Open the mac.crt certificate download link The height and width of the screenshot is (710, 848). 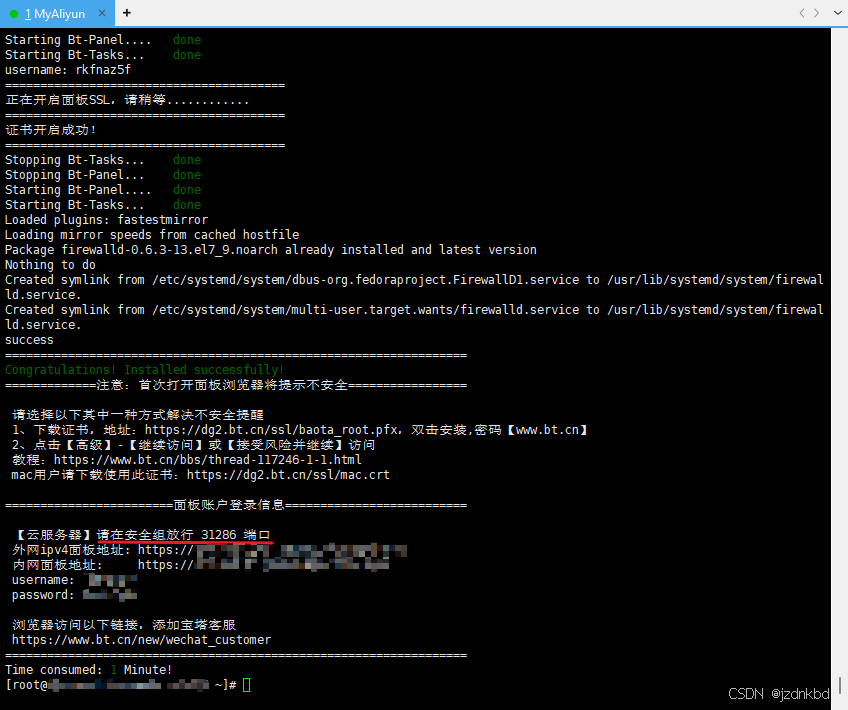pos(288,475)
